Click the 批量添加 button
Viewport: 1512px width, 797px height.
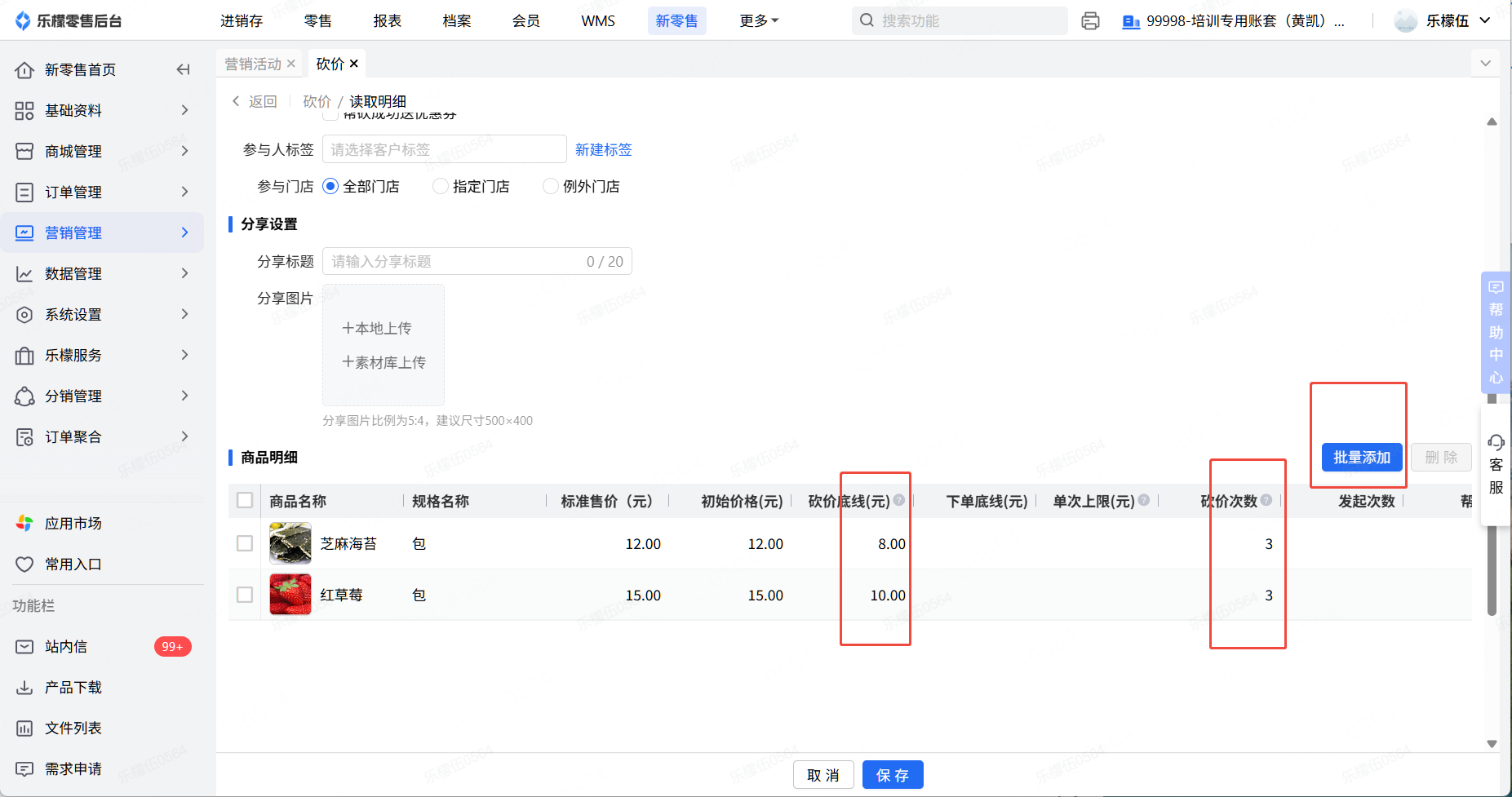[1362, 458]
